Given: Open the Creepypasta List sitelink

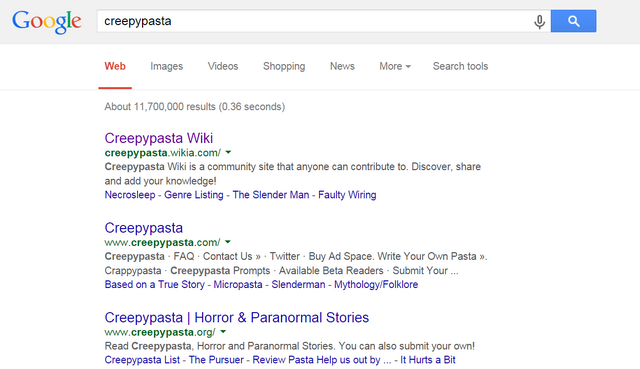Looking at the screenshot, I should pyautogui.click(x=142, y=360).
